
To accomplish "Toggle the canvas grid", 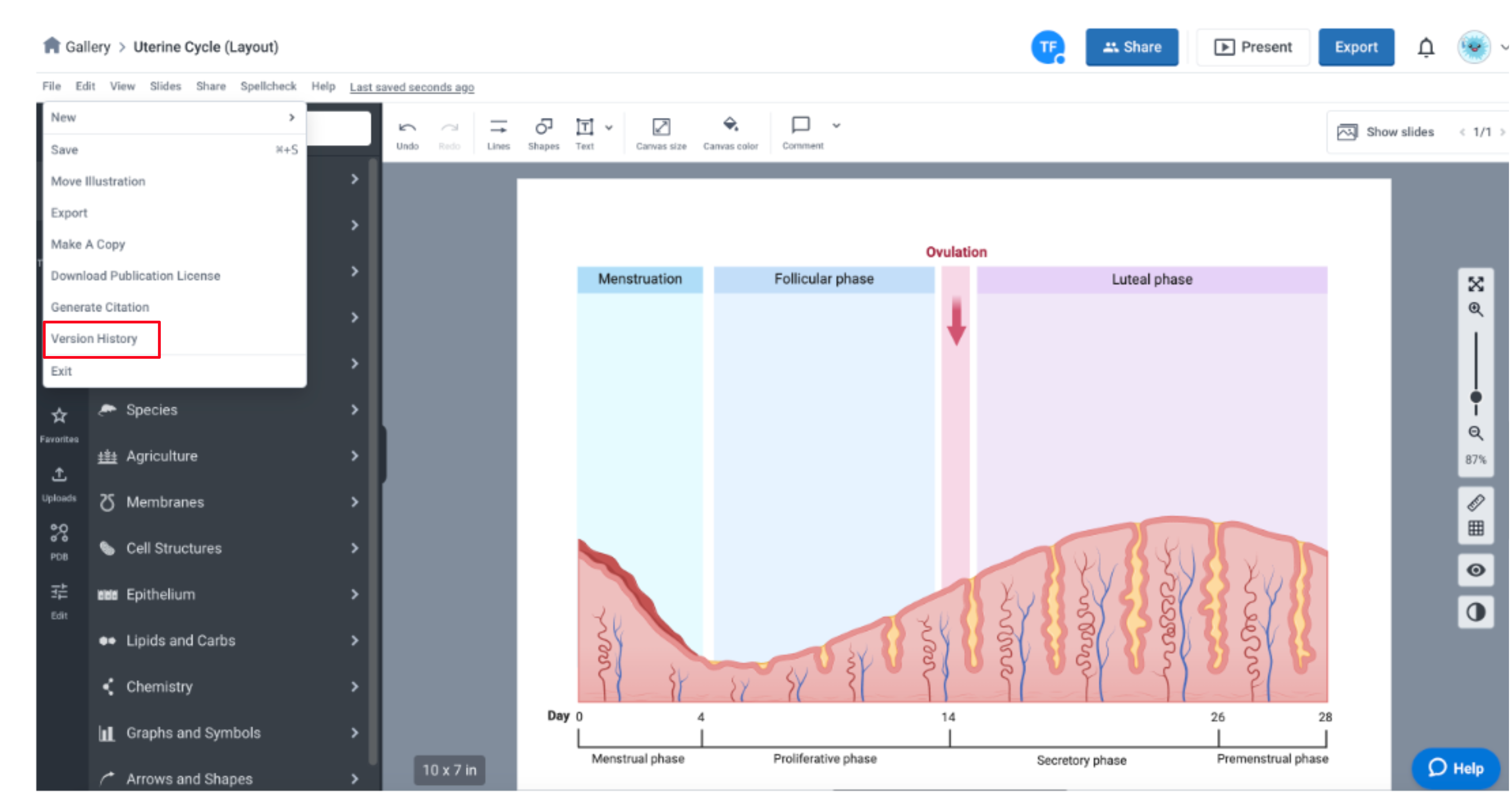I will click(1476, 528).
